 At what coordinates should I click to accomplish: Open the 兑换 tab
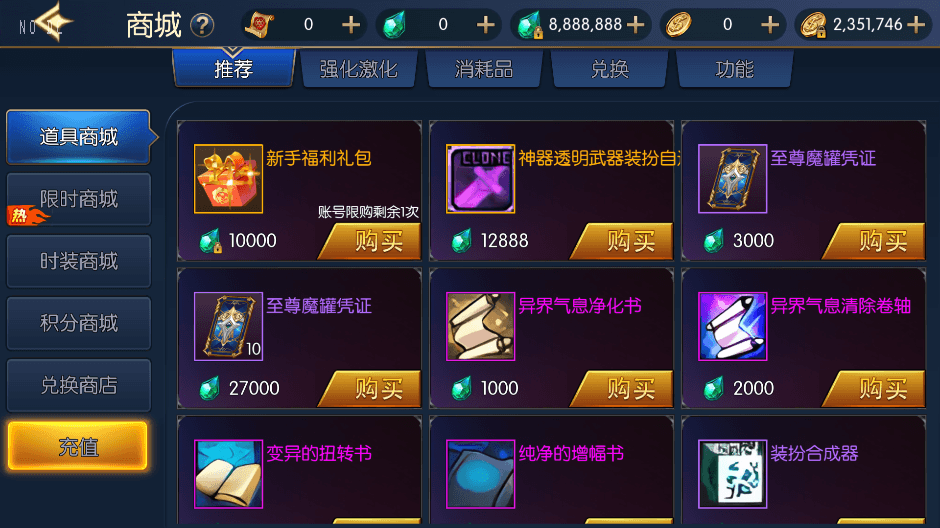[610, 69]
